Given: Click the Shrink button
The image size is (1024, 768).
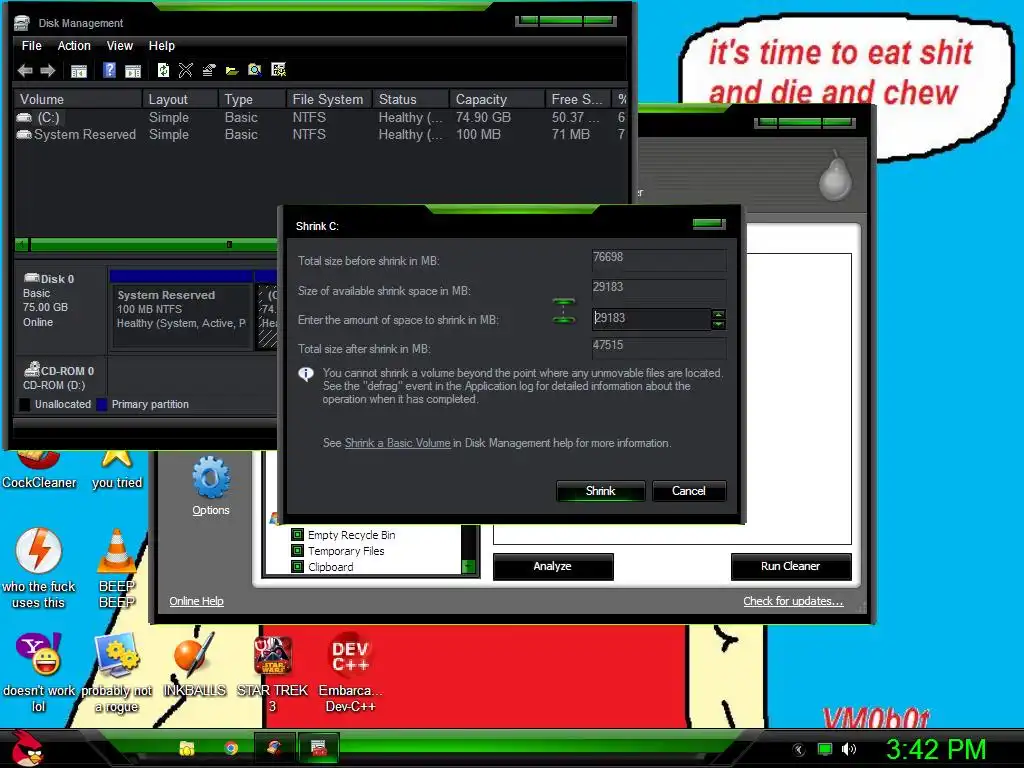Looking at the screenshot, I should coord(600,491).
